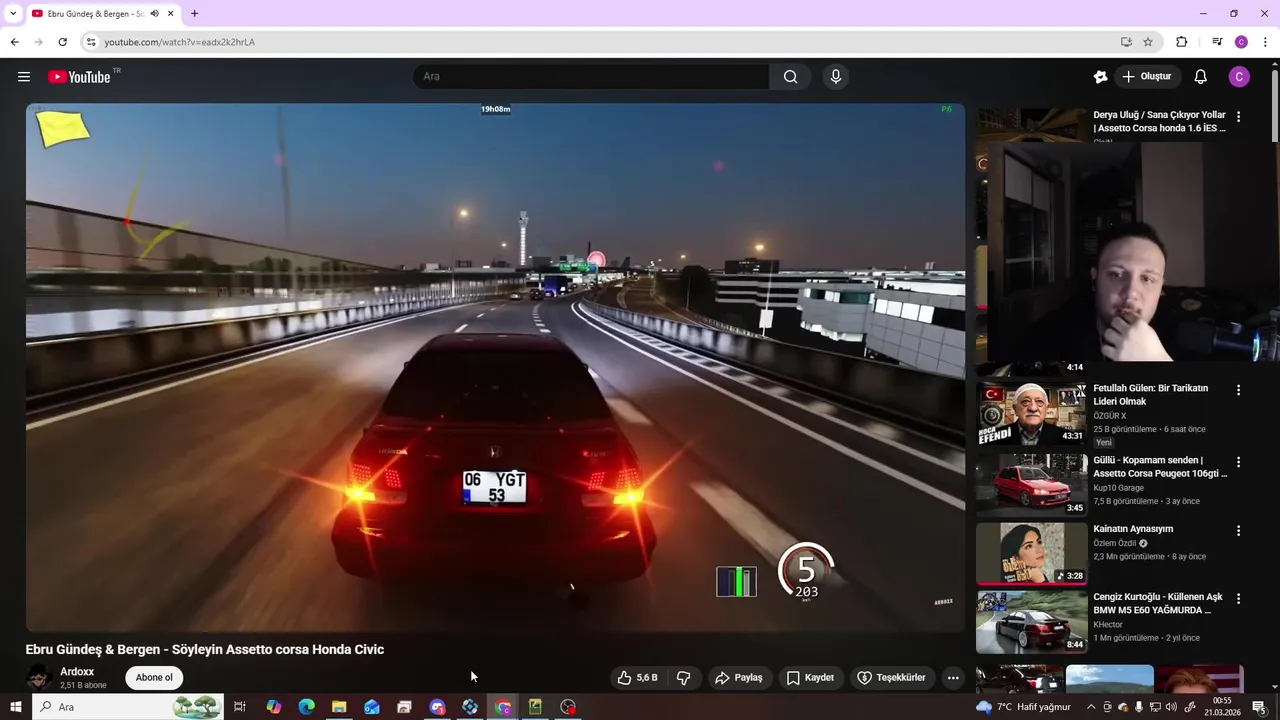Click the YouTube search magnifier button
The width and height of the screenshot is (1280, 720).
(791, 77)
